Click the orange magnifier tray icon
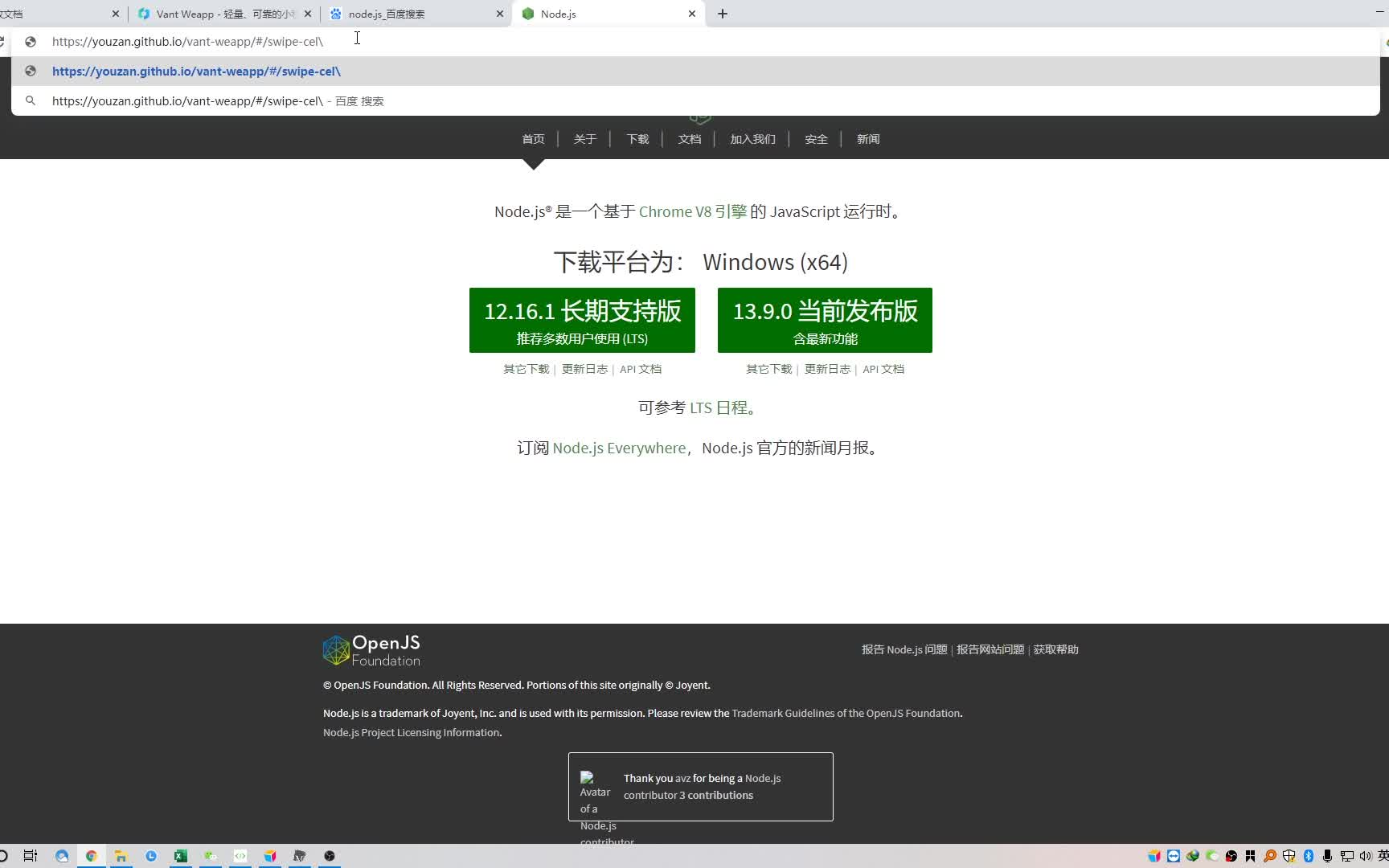 [x=1270, y=856]
